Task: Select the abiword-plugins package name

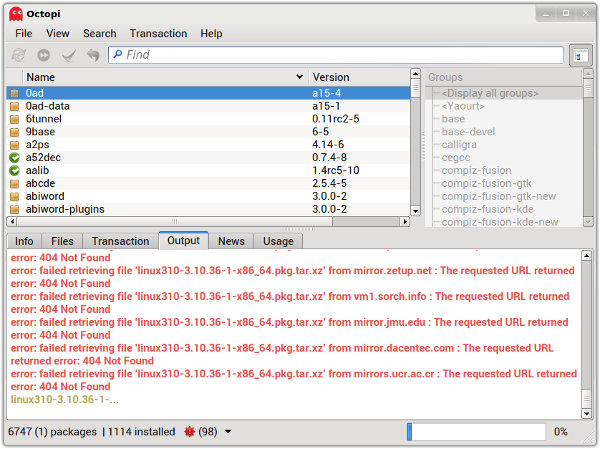Action: click(x=65, y=209)
